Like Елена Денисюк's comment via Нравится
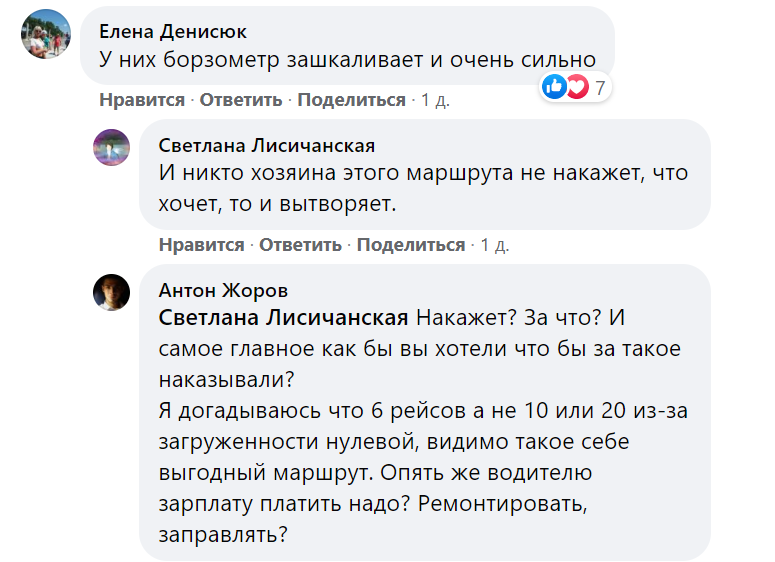The width and height of the screenshot is (775, 562). 141,100
